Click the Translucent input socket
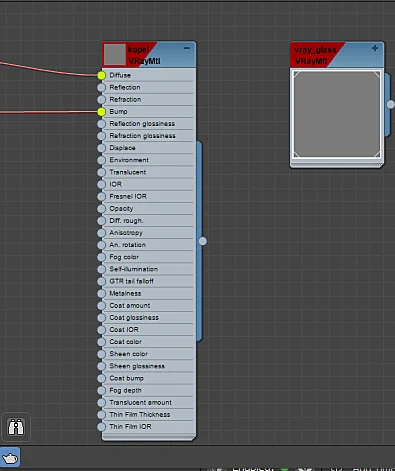Viewport: 395px width, 471px height. pyautogui.click(x=102, y=172)
